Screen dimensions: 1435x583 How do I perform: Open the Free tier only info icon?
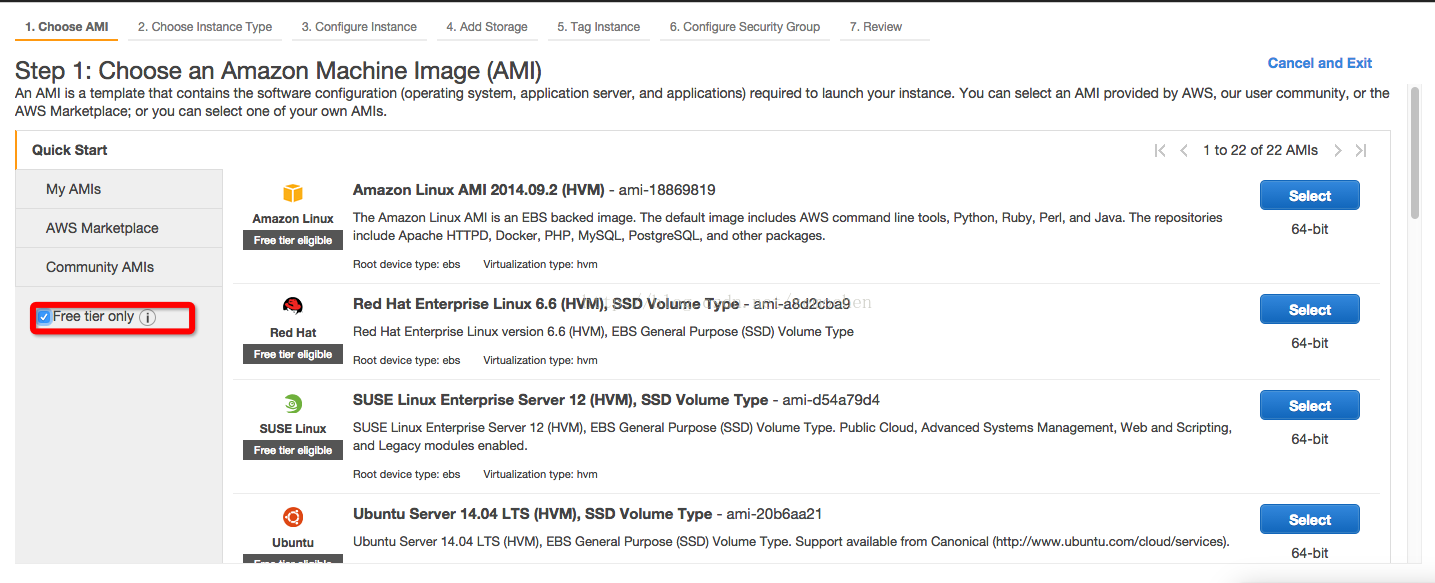[147, 317]
